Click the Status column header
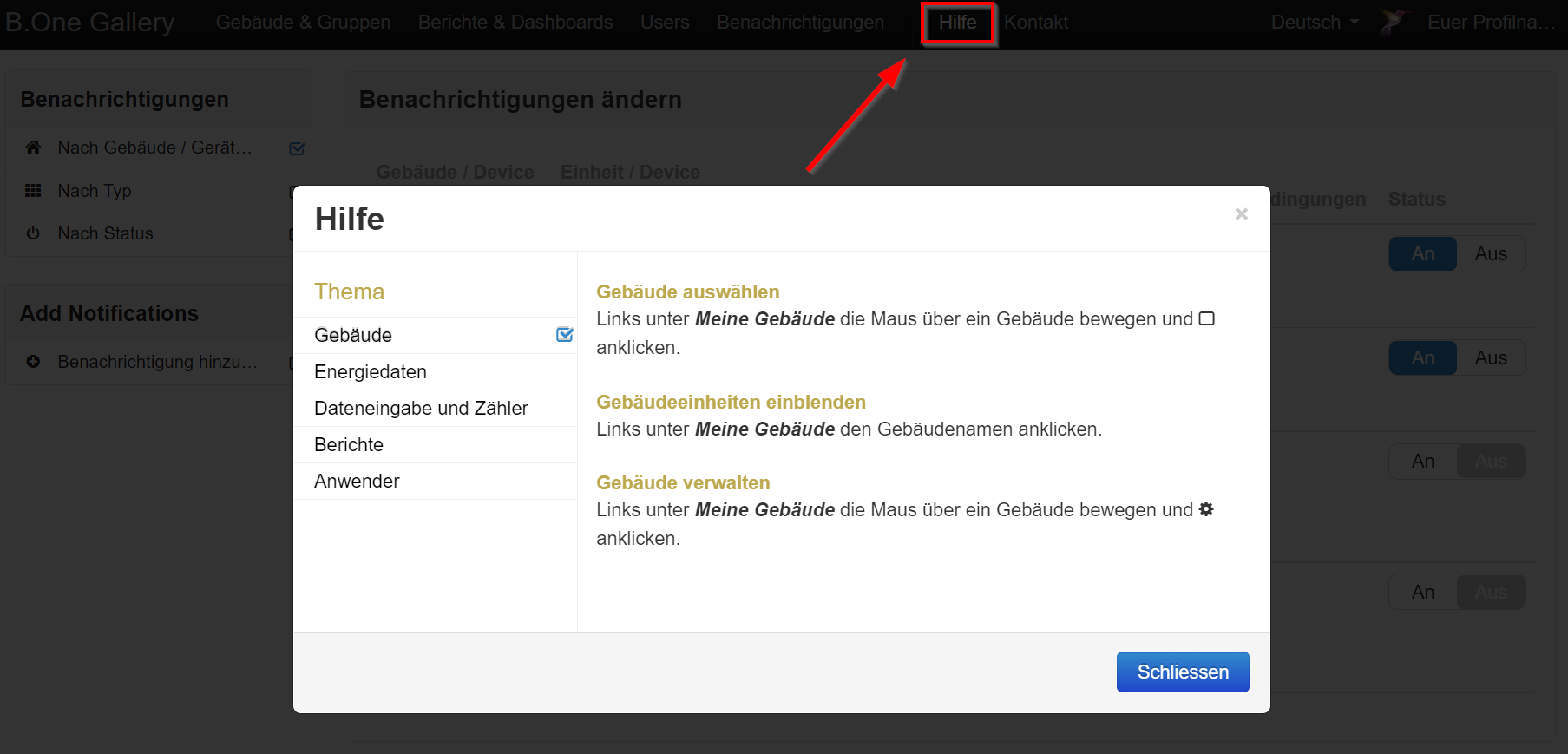The image size is (1568, 754). (1416, 199)
